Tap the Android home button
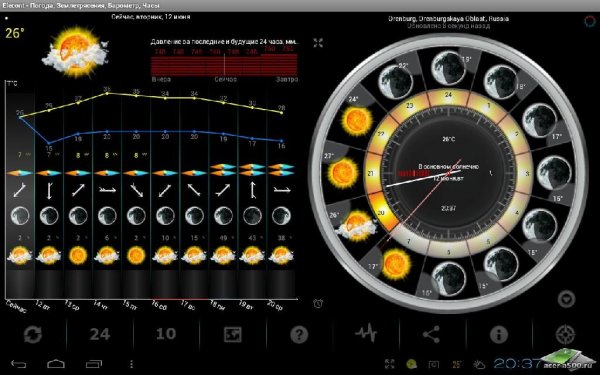The height and width of the screenshot is (375, 600). 56,363
